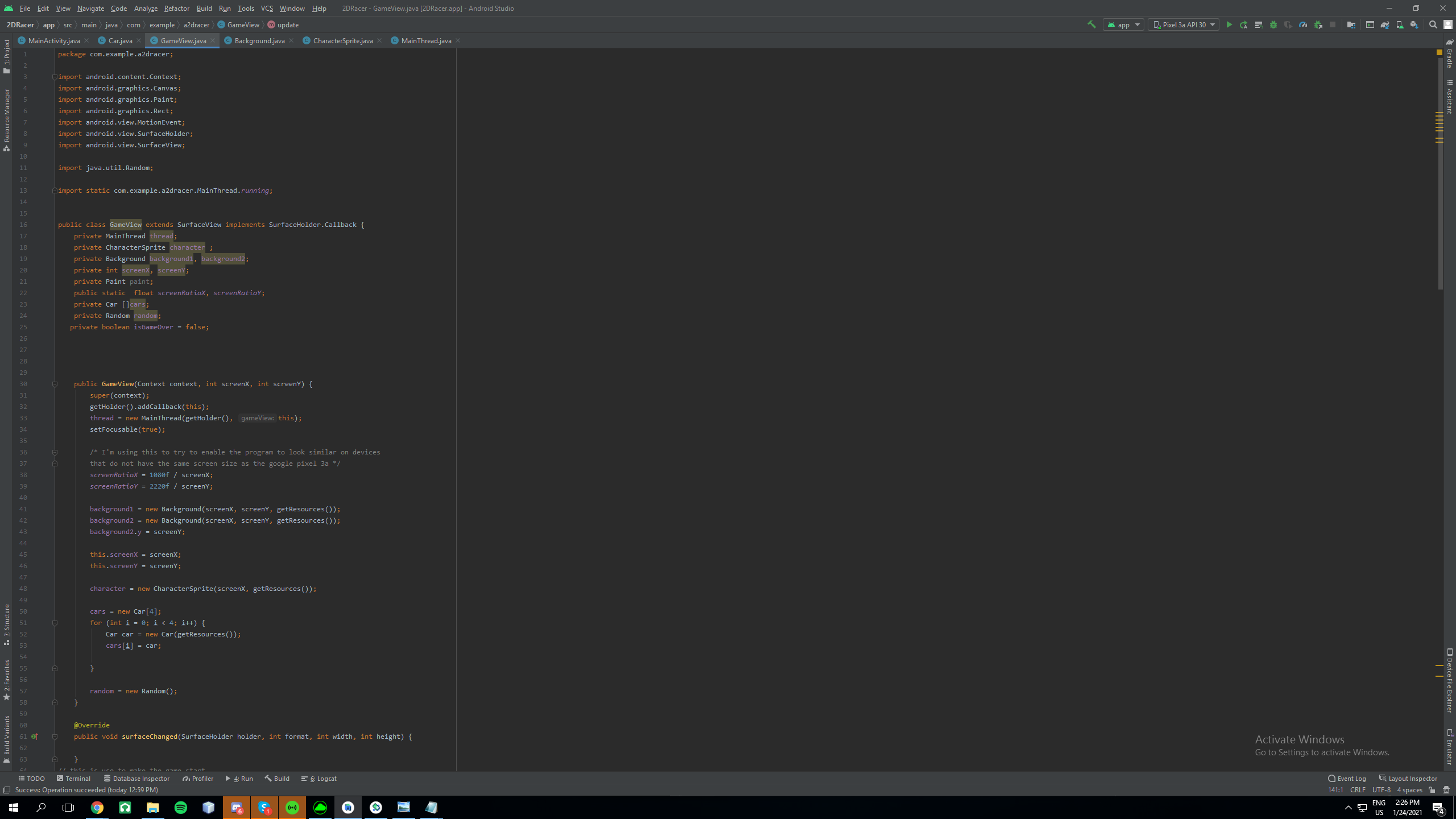Open AVD Manager device icon
This screenshot has height=819, width=1456.
click(1400, 24)
